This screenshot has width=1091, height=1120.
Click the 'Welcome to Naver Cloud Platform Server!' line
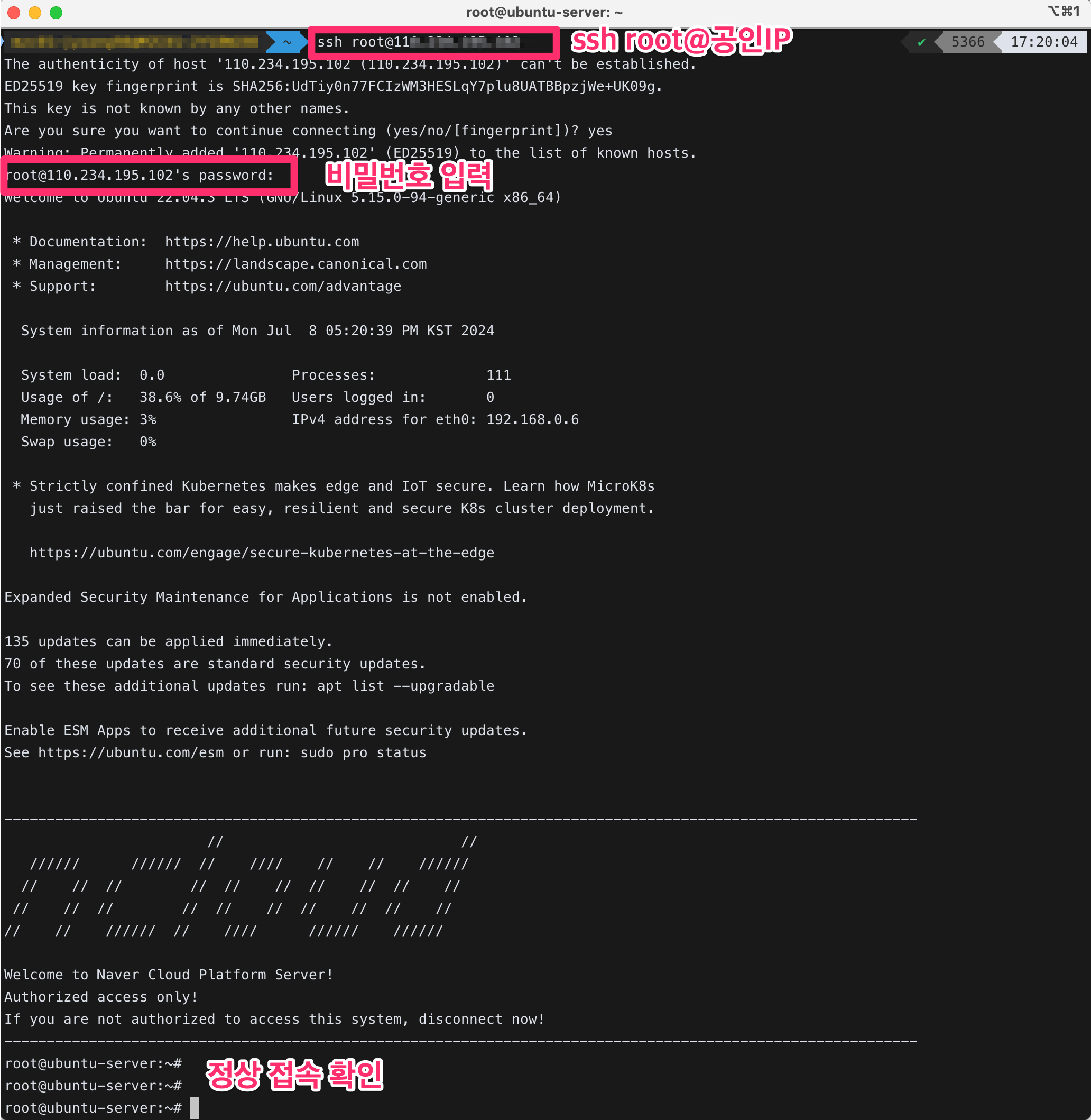[x=169, y=975]
